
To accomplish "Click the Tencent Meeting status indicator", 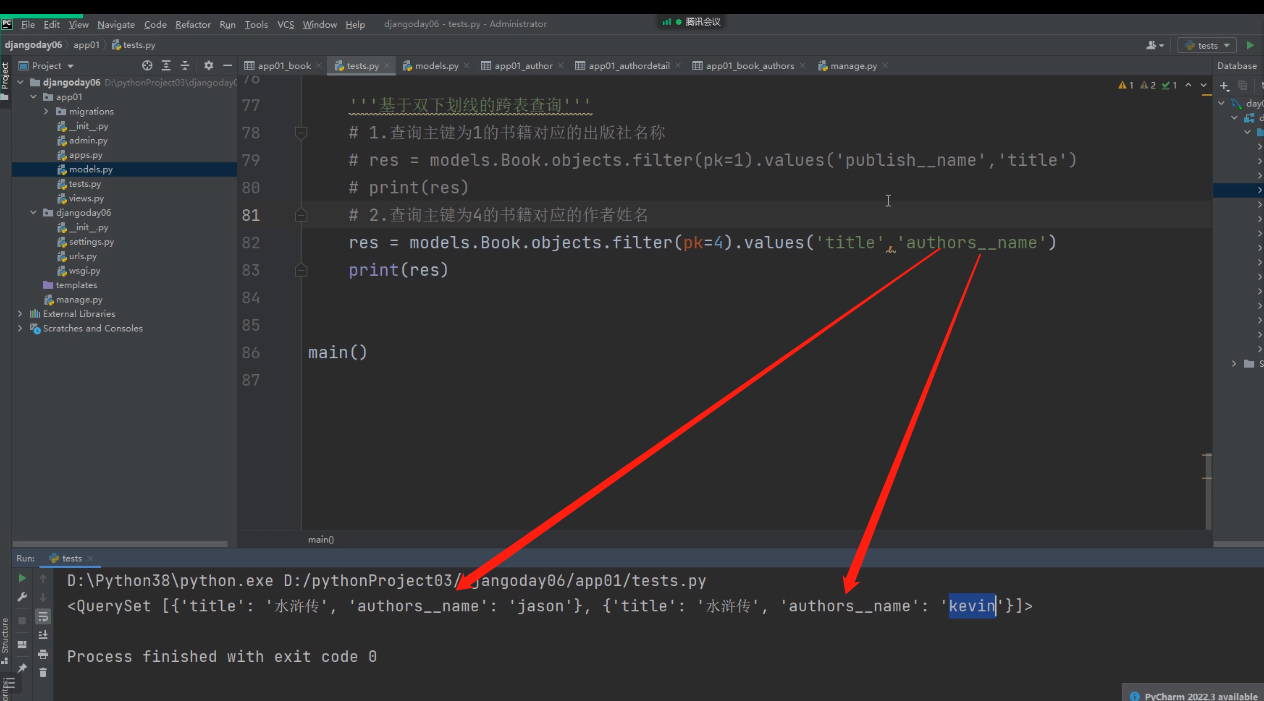I will coord(691,21).
